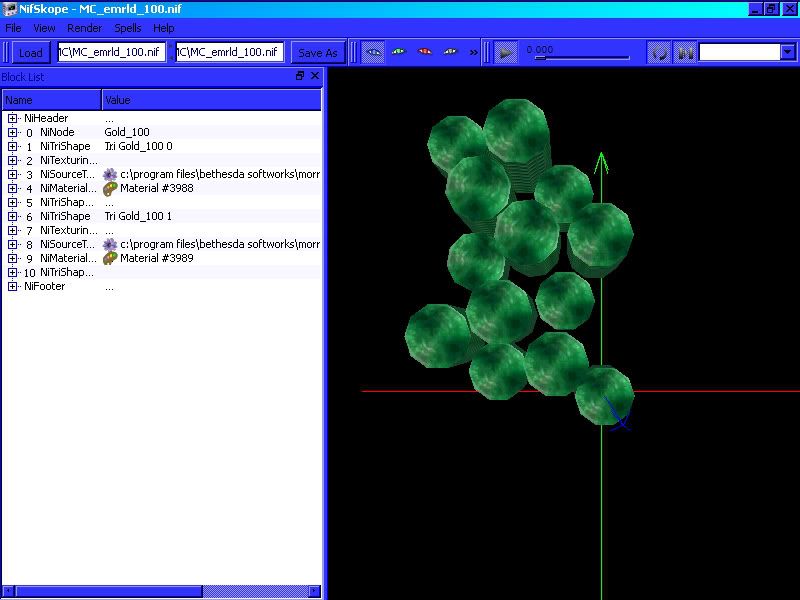Toggle animation loop button
This screenshot has width=800, height=600.
(659, 53)
